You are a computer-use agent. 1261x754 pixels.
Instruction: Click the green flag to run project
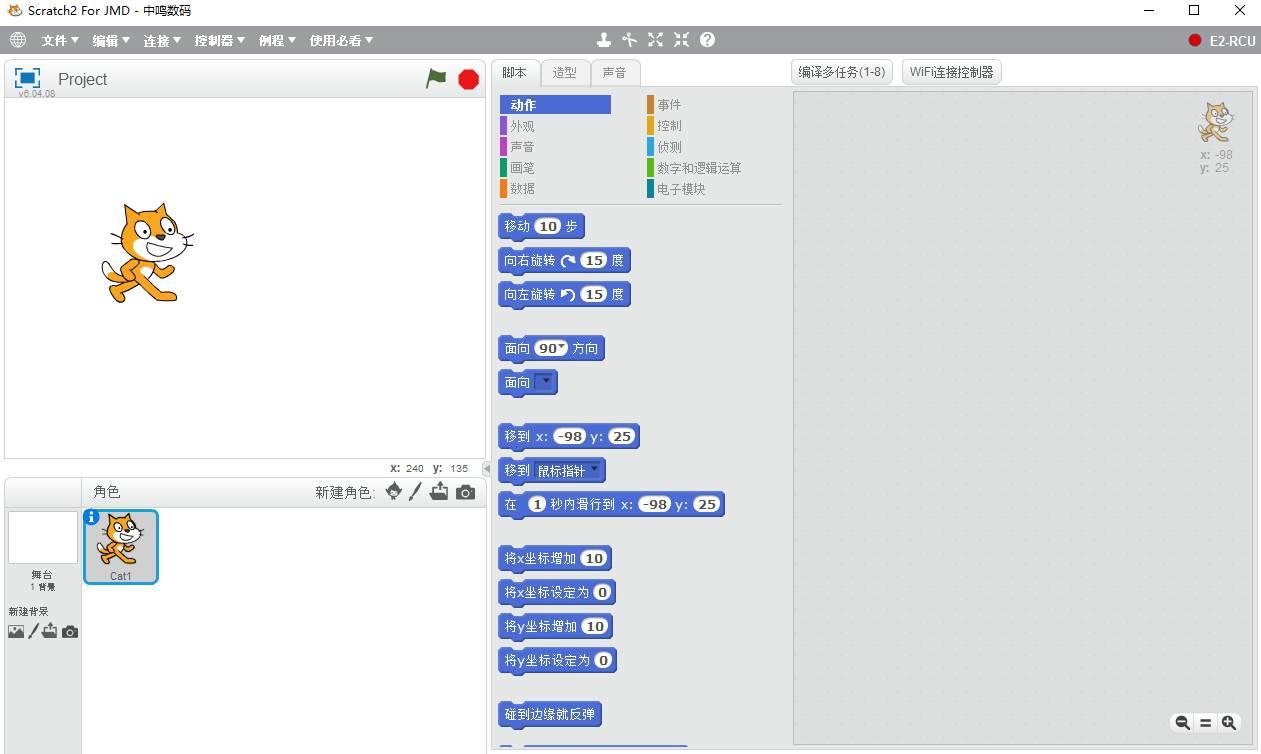click(436, 79)
